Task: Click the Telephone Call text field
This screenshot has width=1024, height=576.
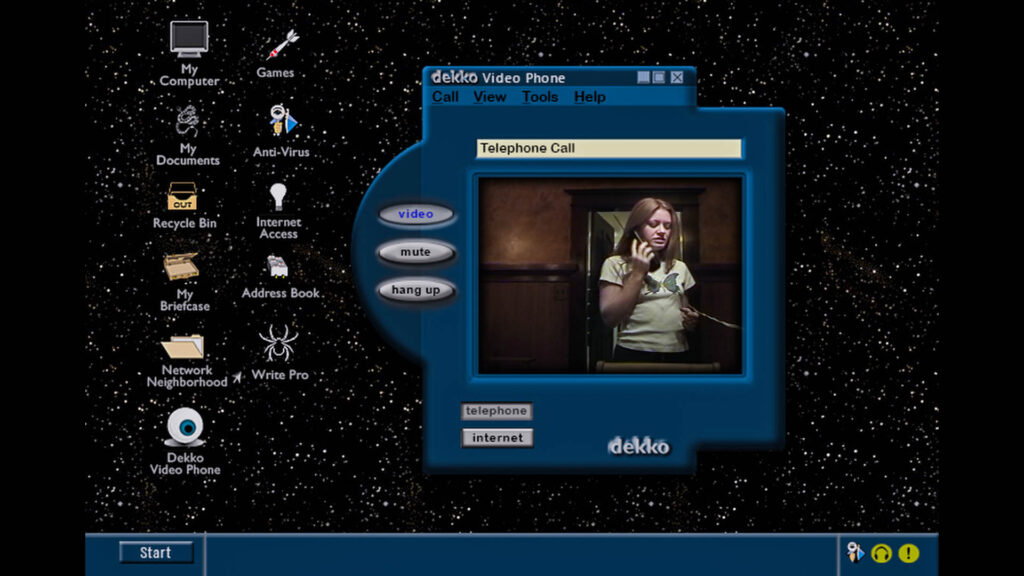Action: 608,148
